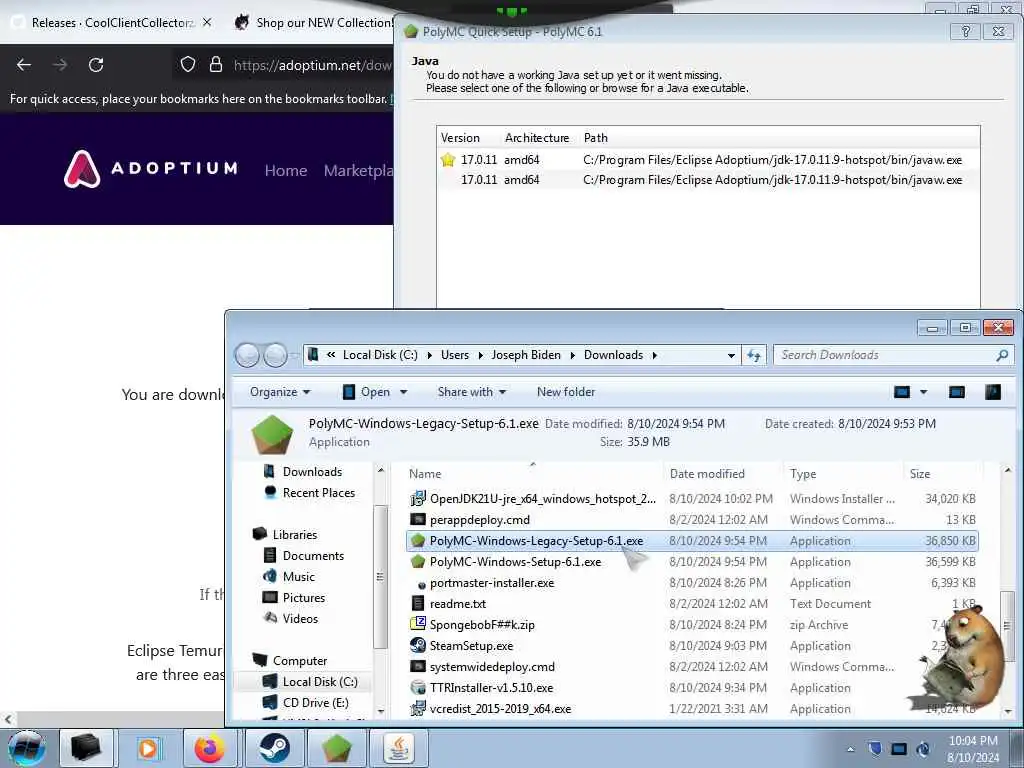Select perappdeploy.cmd file
Screen dimensions: 1024x768
click(692, 520)
